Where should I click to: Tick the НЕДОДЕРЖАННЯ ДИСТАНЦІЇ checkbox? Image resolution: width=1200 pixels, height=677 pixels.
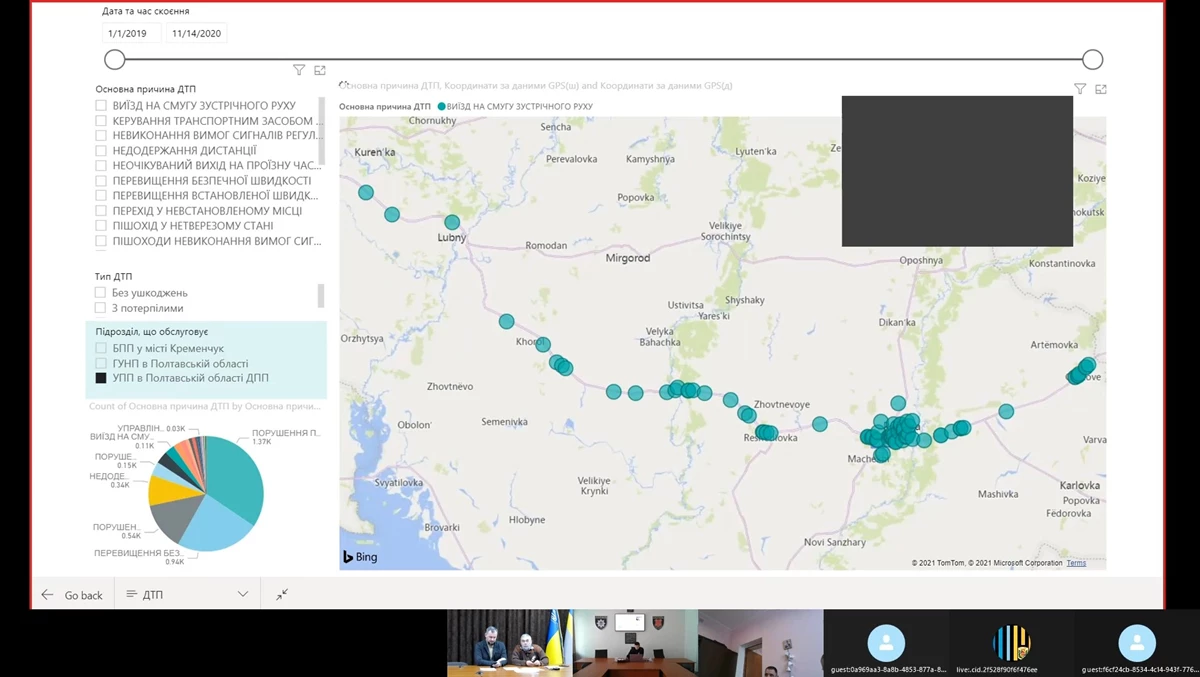pos(101,151)
